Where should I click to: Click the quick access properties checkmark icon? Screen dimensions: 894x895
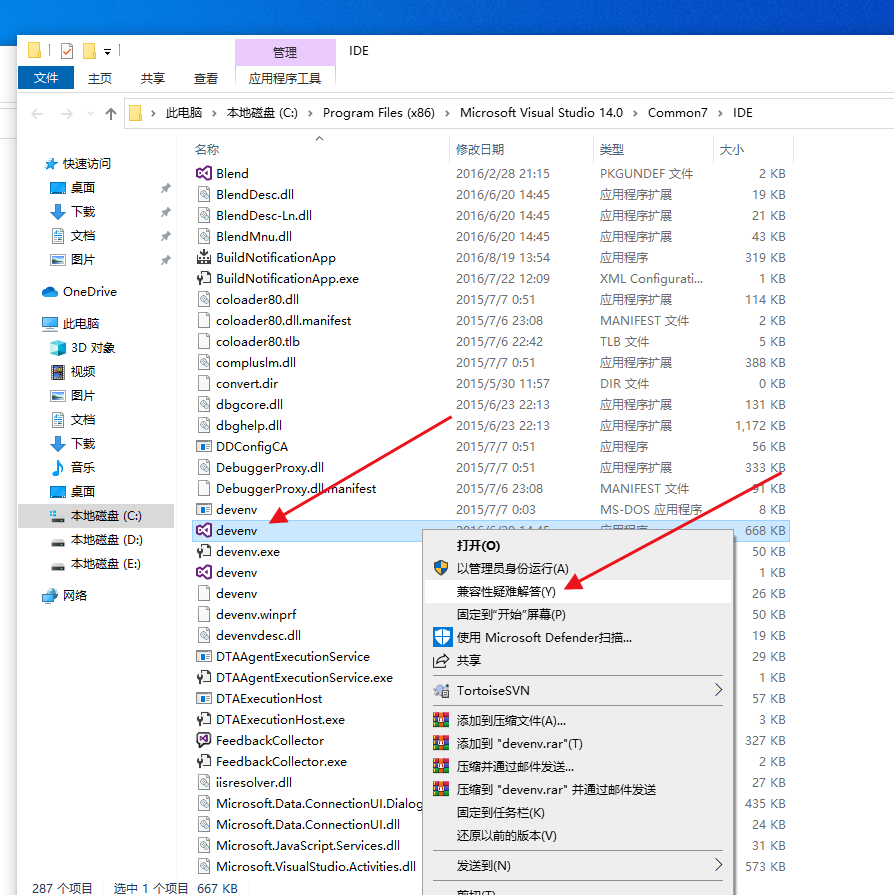pos(67,51)
